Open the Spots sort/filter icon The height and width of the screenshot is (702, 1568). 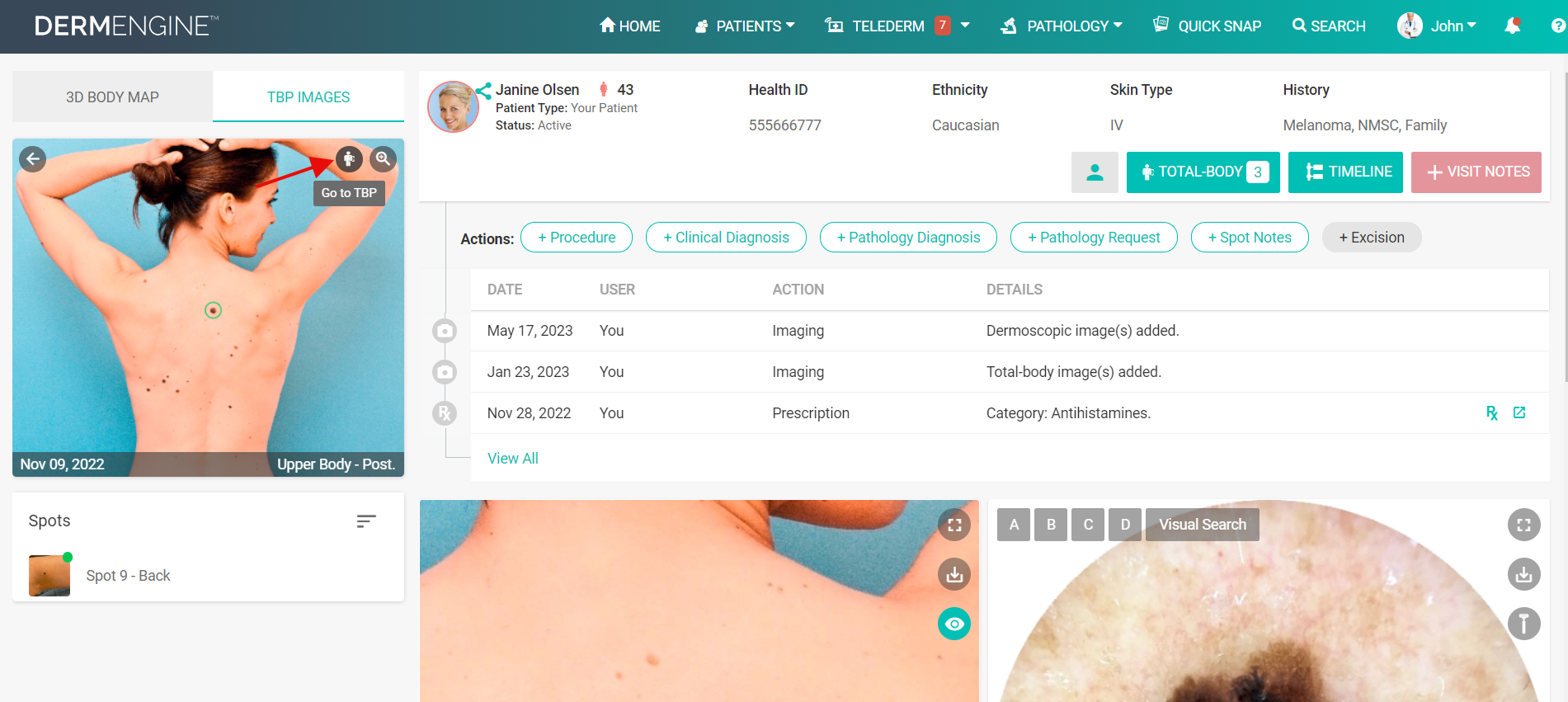pos(366,521)
